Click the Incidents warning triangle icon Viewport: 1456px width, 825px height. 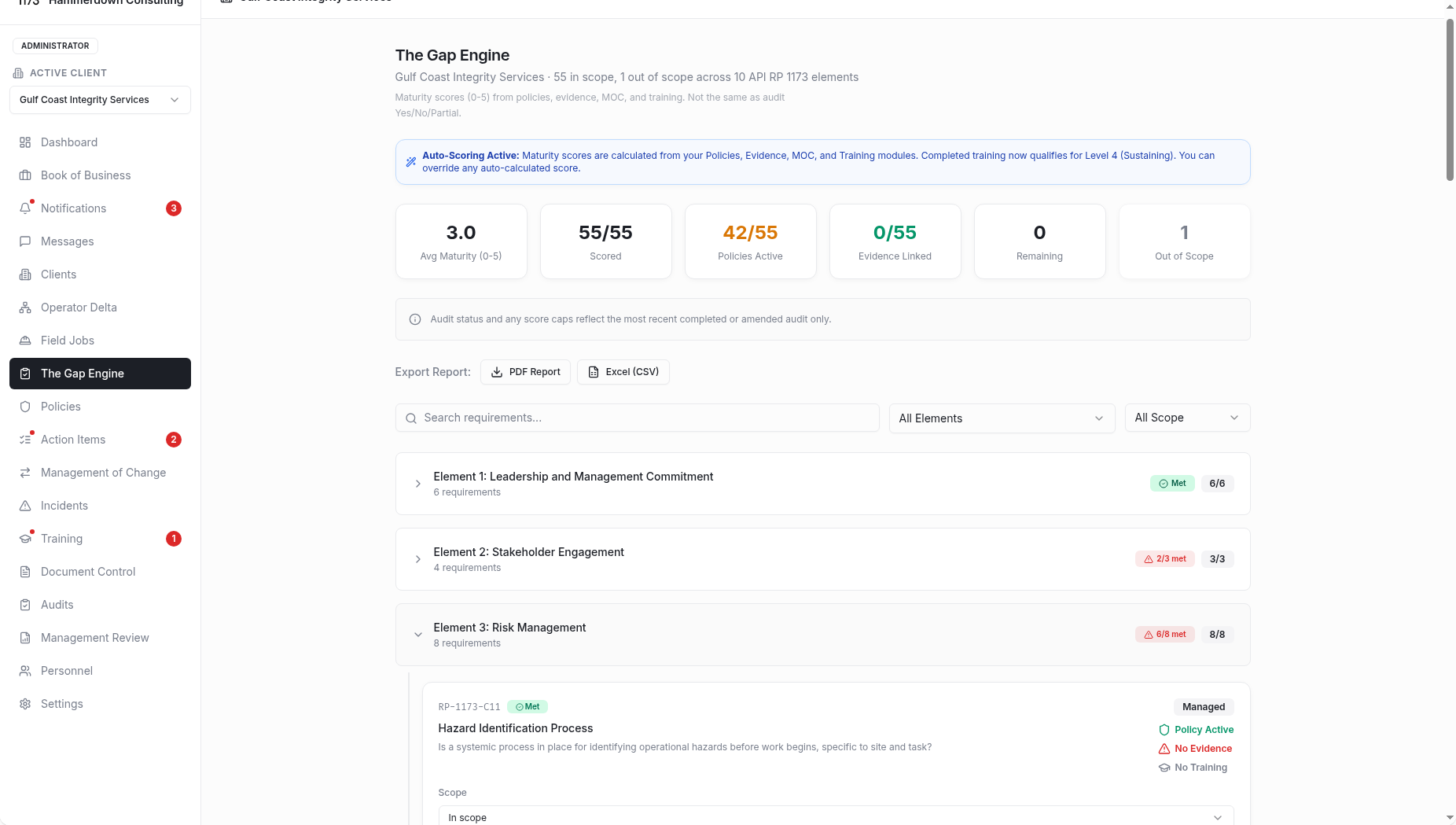25,506
